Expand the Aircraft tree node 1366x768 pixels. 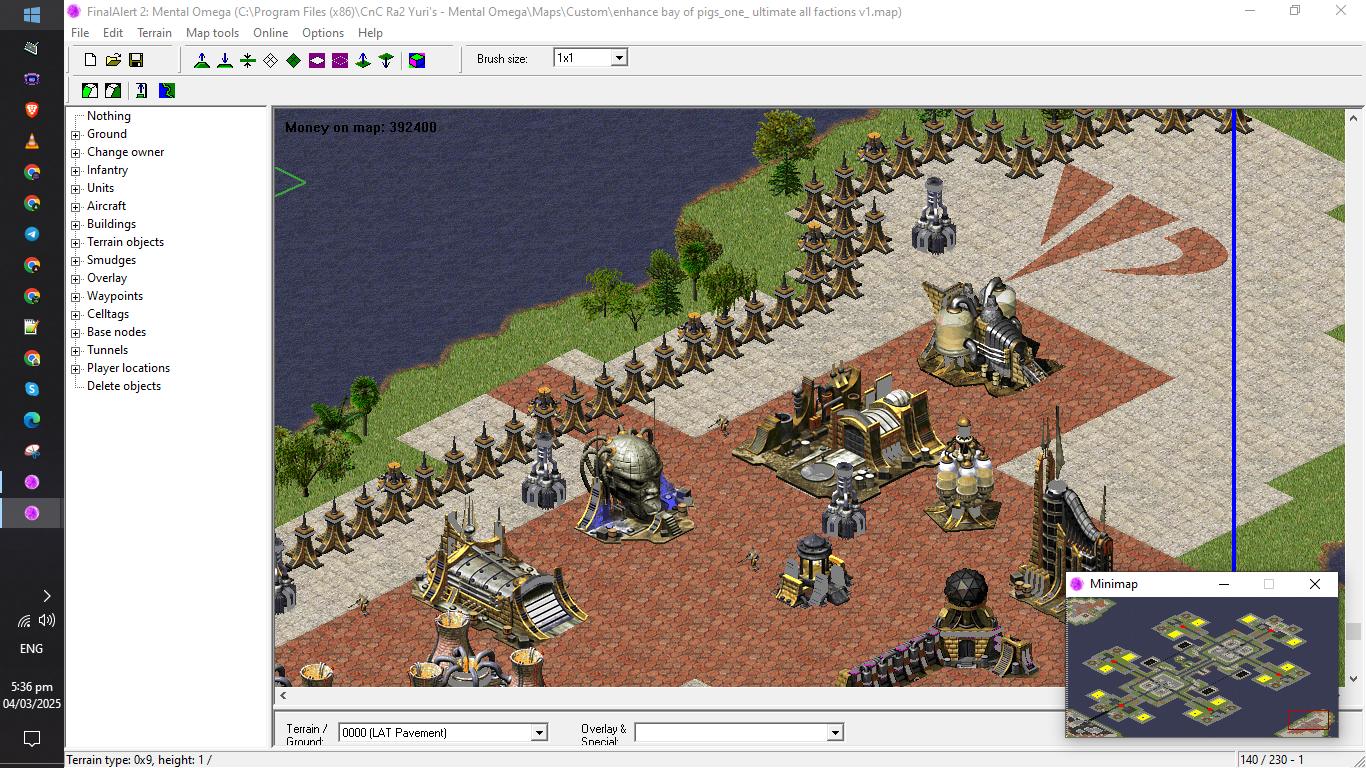tap(76, 206)
